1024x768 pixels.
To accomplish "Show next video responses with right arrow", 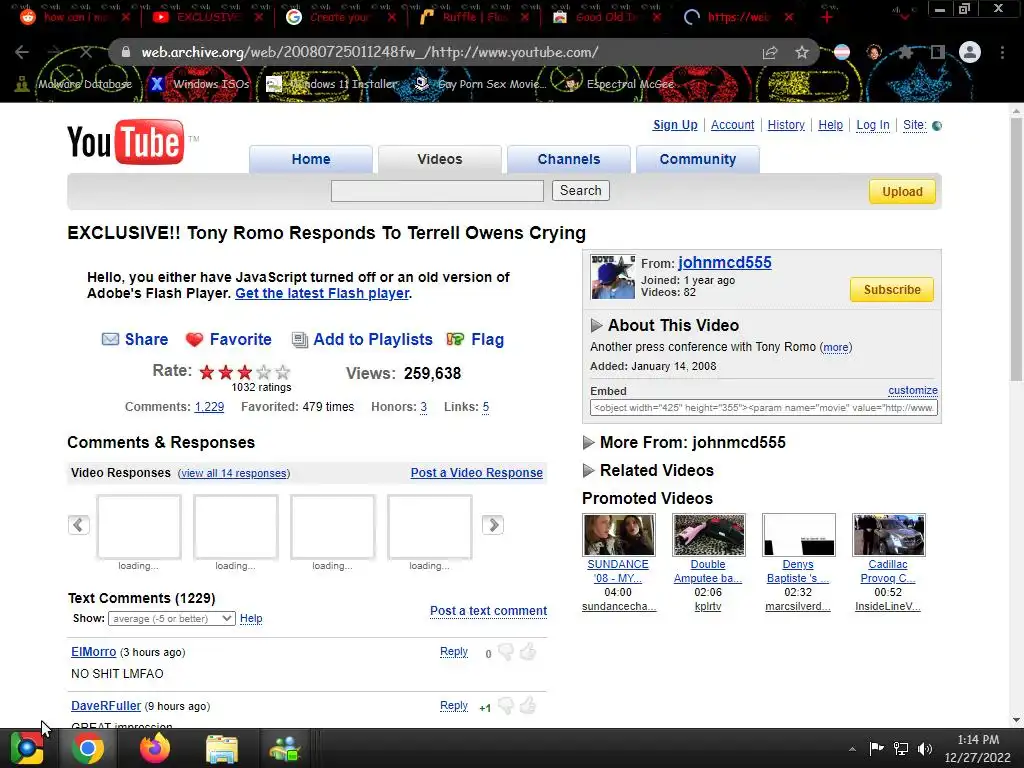I will (493, 524).
